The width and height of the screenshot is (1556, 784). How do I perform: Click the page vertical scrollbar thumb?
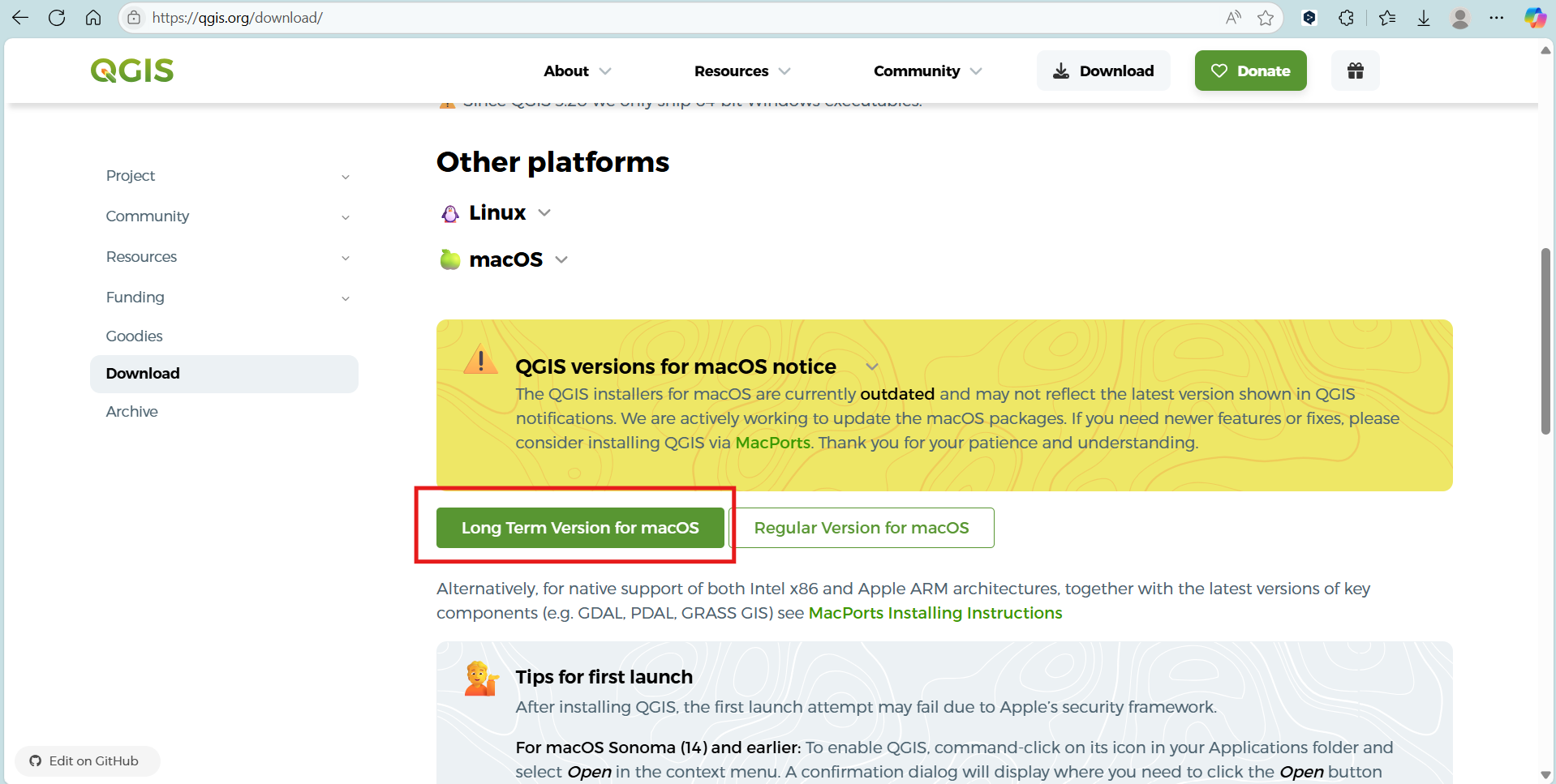click(1545, 341)
